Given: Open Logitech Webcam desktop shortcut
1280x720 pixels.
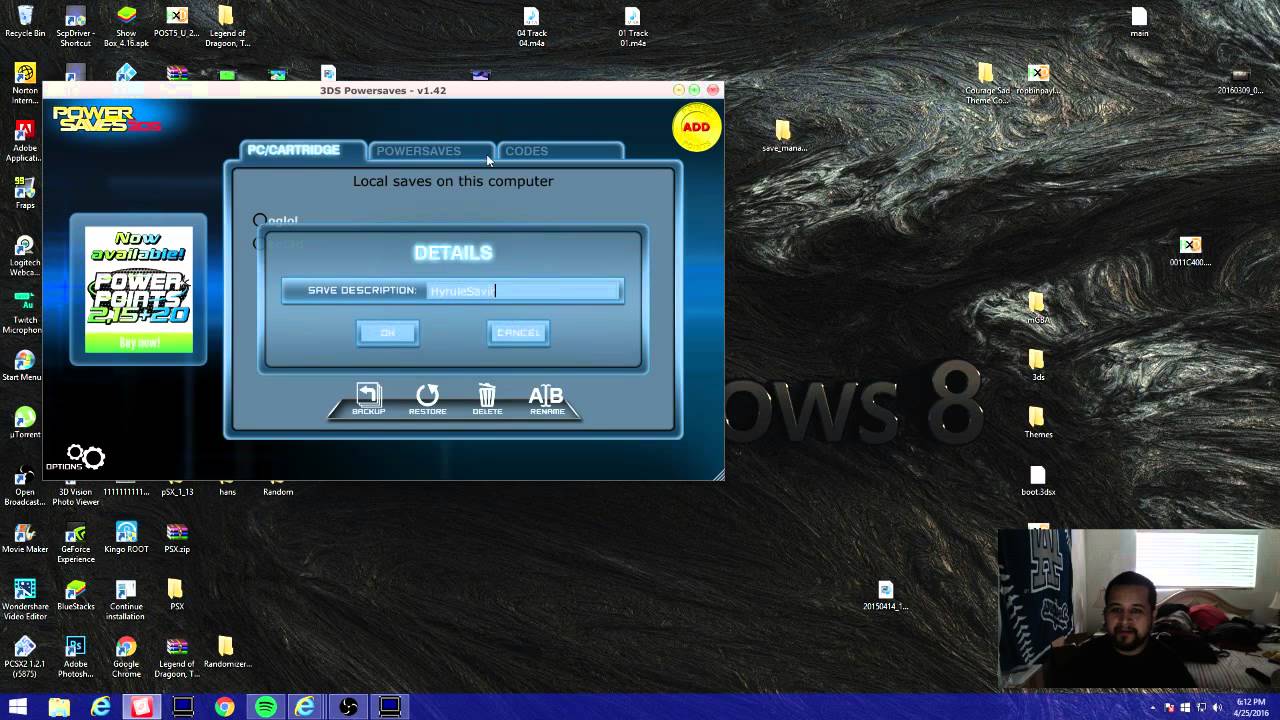Looking at the screenshot, I should coord(25,256).
